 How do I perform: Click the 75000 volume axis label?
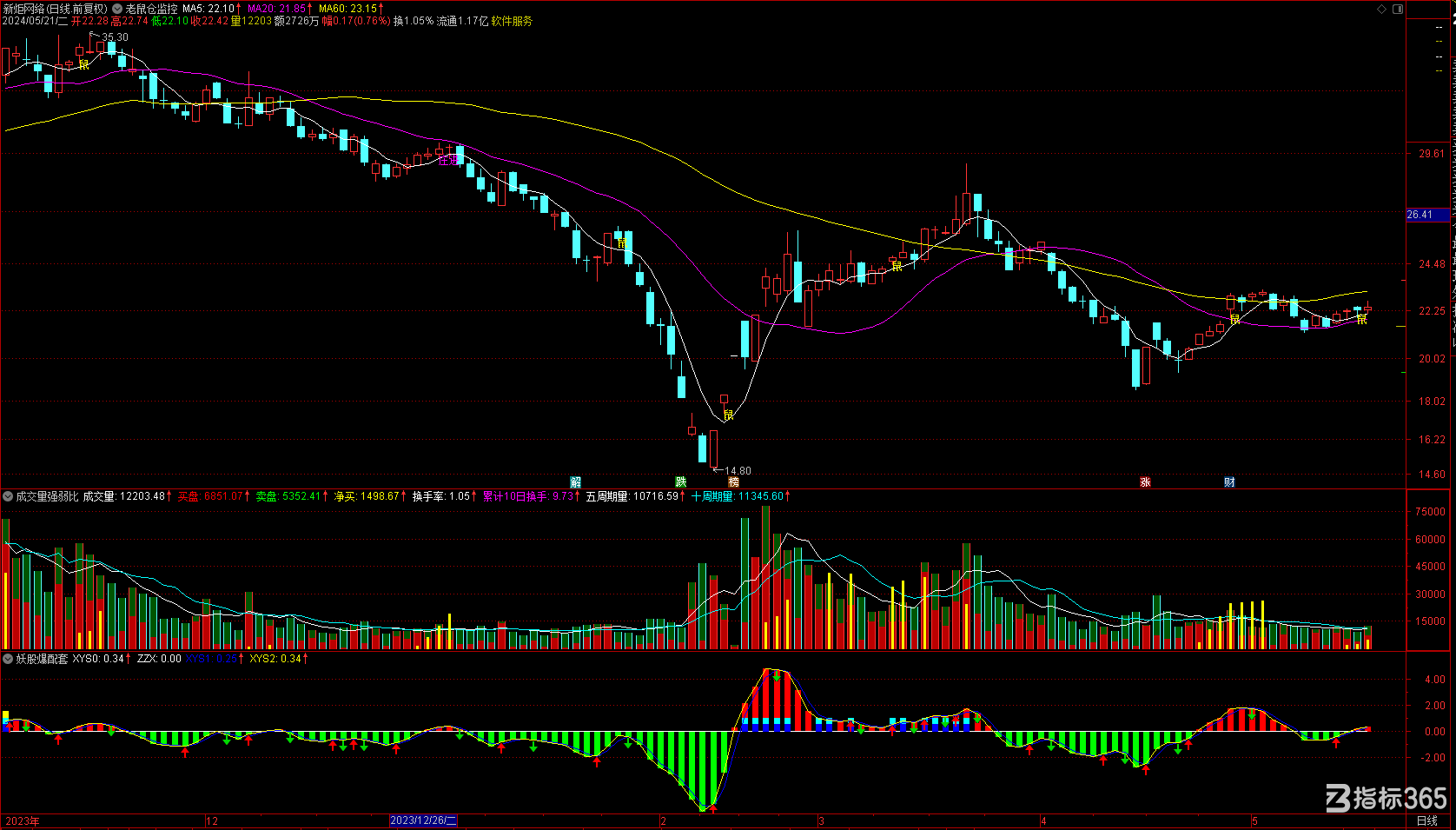pyautogui.click(x=1430, y=512)
